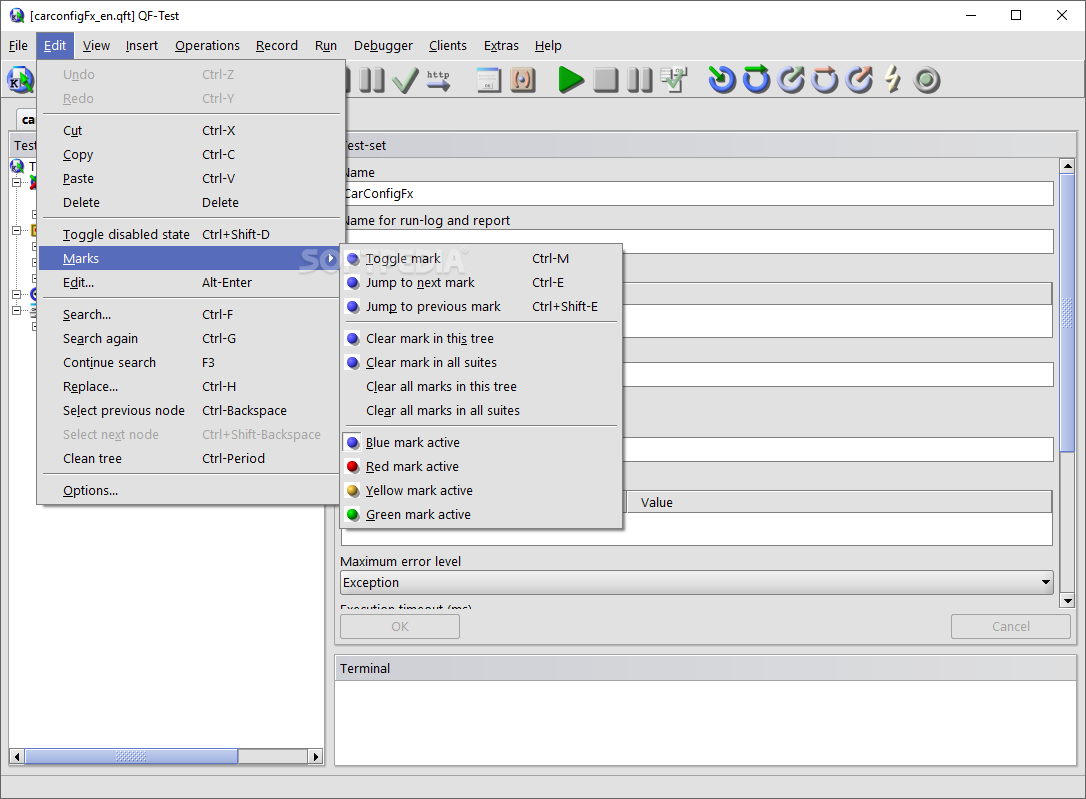
Task: Open the Operations menu
Action: 207,46
